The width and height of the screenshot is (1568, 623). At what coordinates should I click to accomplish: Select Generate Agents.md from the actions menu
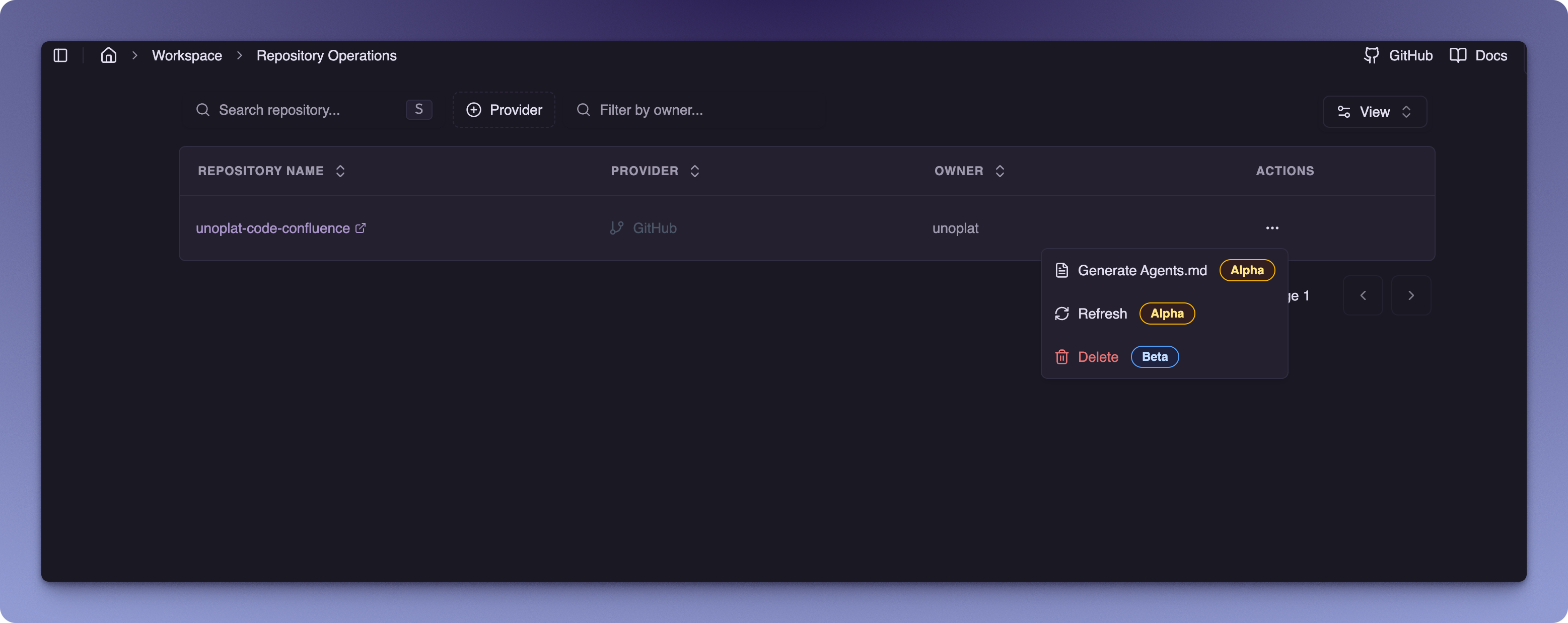pyautogui.click(x=1143, y=270)
